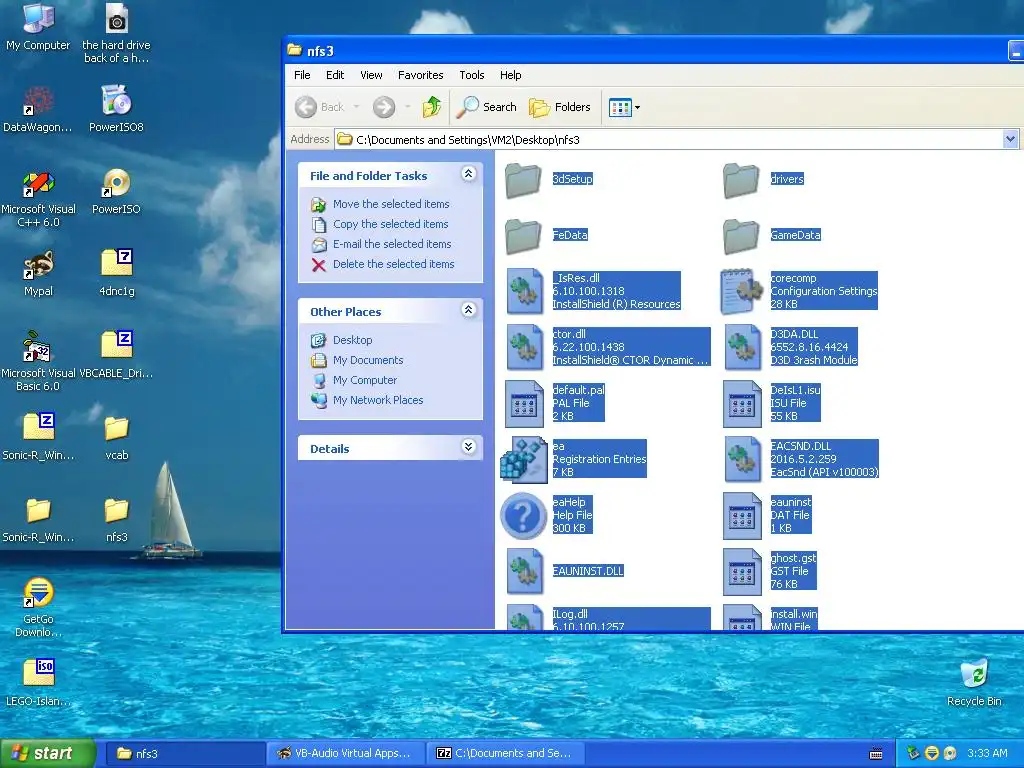Open the Edit menu
This screenshot has width=1024, height=768.
pyautogui.click(x=335, y=75)
